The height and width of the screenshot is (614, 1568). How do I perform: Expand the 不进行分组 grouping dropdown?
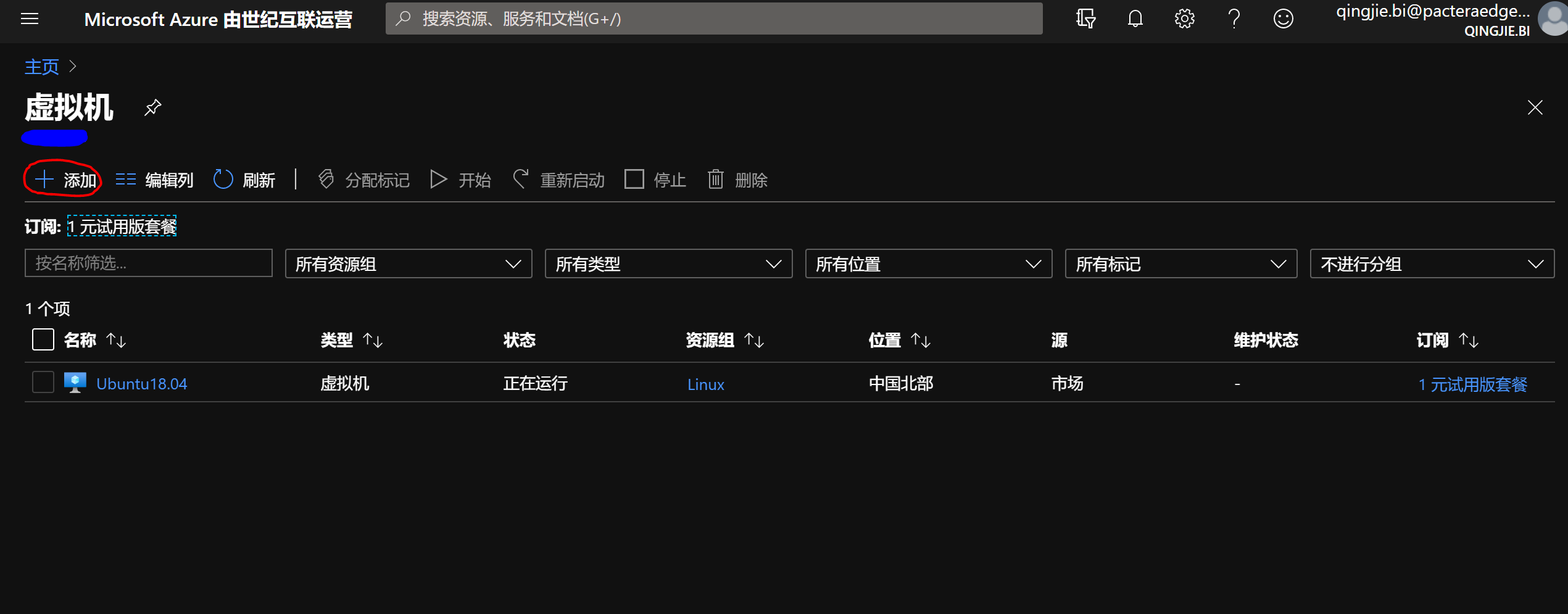(1432, 264)
